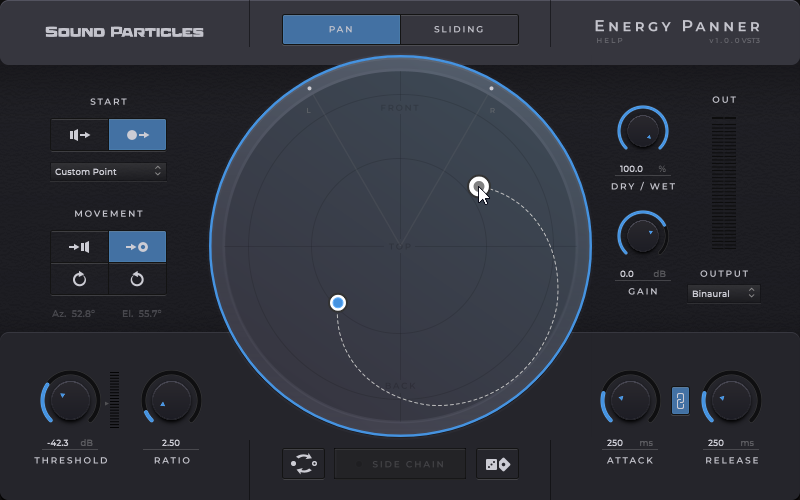800x500 pixels.
Task: Open the Output Binaural dropdown
Action: tap(723, 293)
